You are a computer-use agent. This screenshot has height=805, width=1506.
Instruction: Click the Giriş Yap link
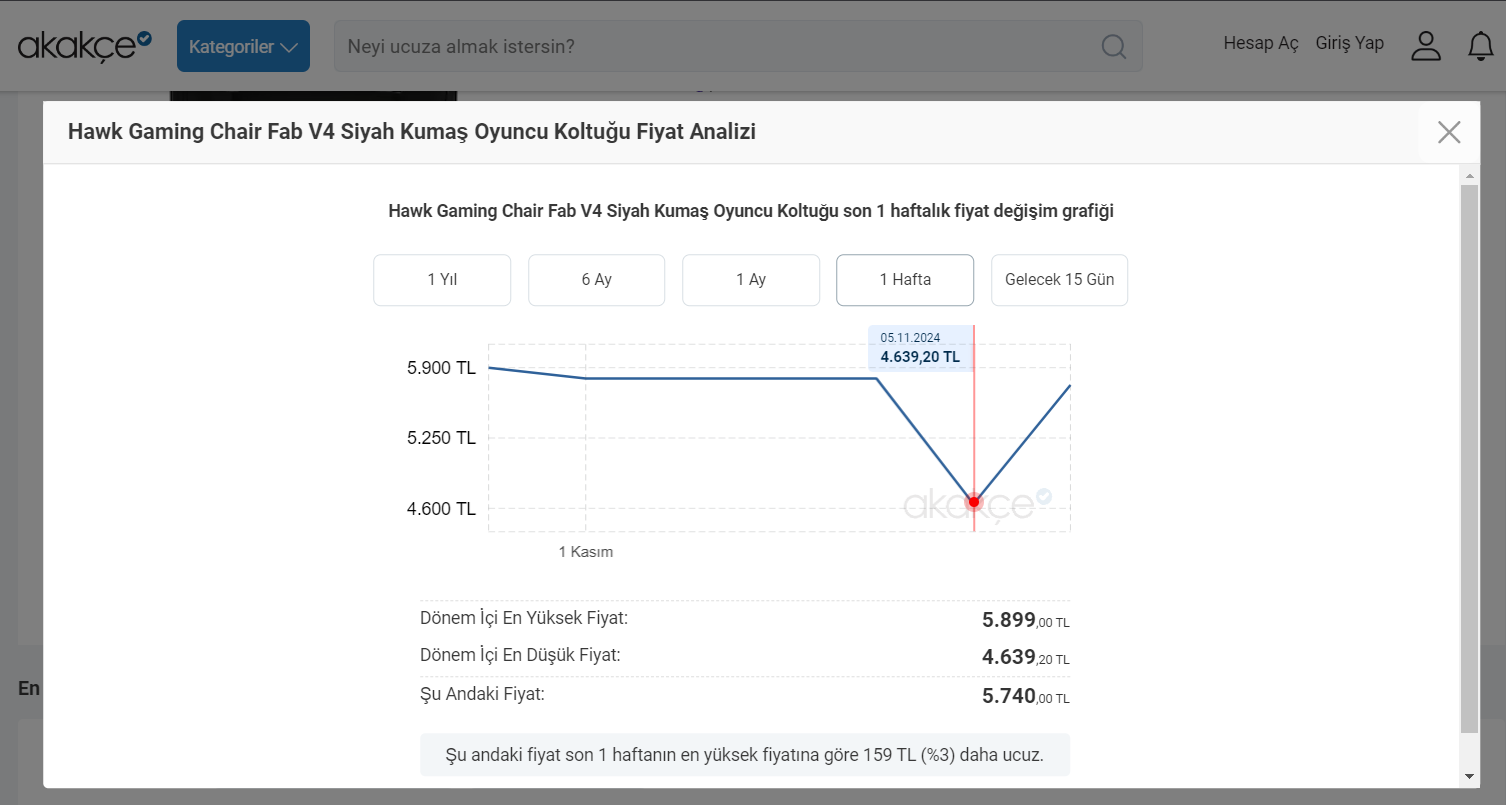[1349, 43]
